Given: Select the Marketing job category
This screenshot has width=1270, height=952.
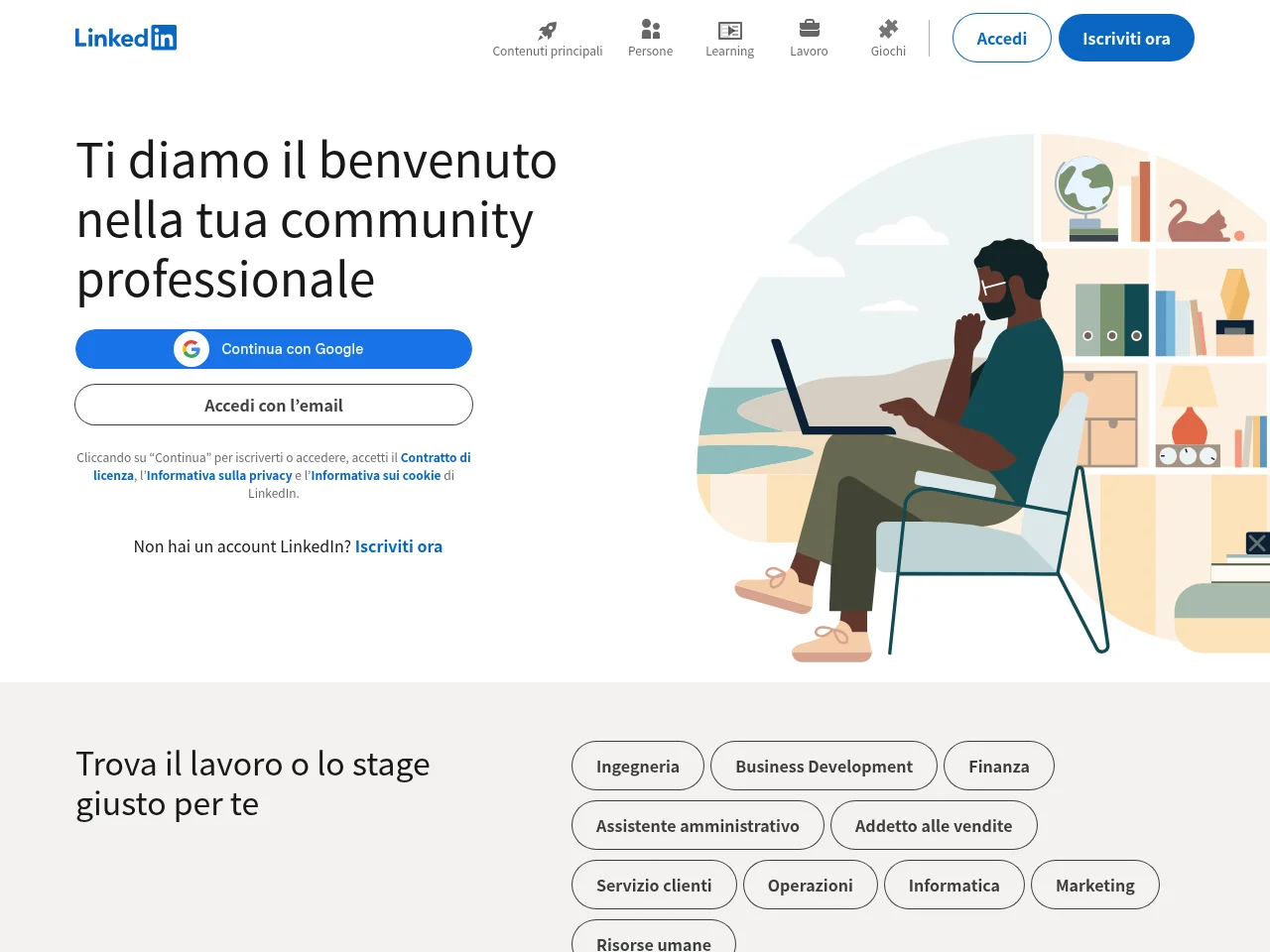Looking at the screenshot, I should point(1095,885).
